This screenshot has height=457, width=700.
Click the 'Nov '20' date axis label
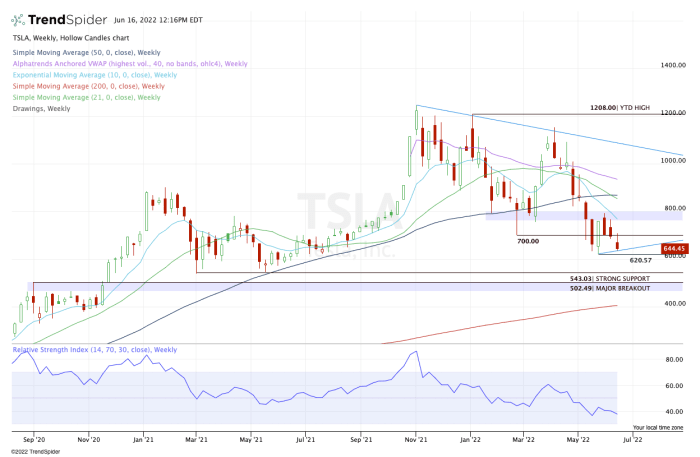click(89, 440)
